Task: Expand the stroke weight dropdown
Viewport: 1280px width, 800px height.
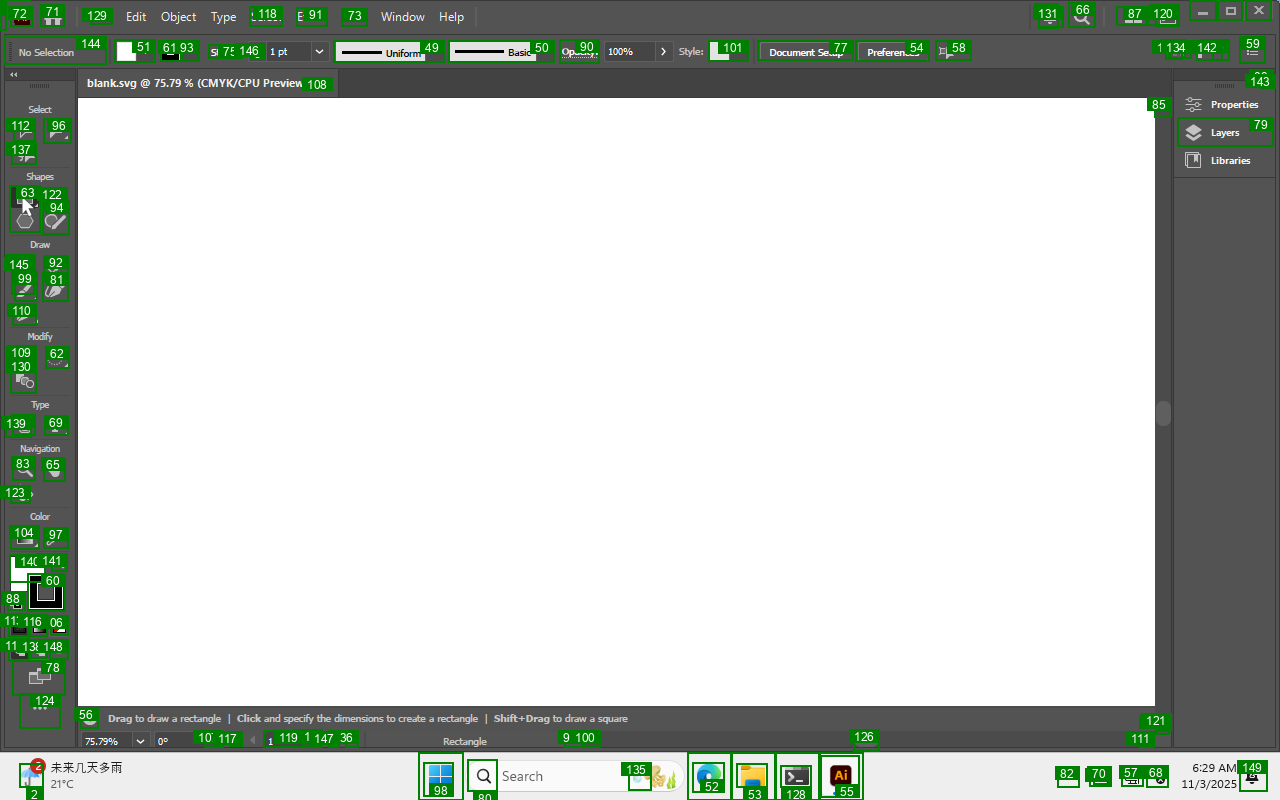Action: [319, 51]
